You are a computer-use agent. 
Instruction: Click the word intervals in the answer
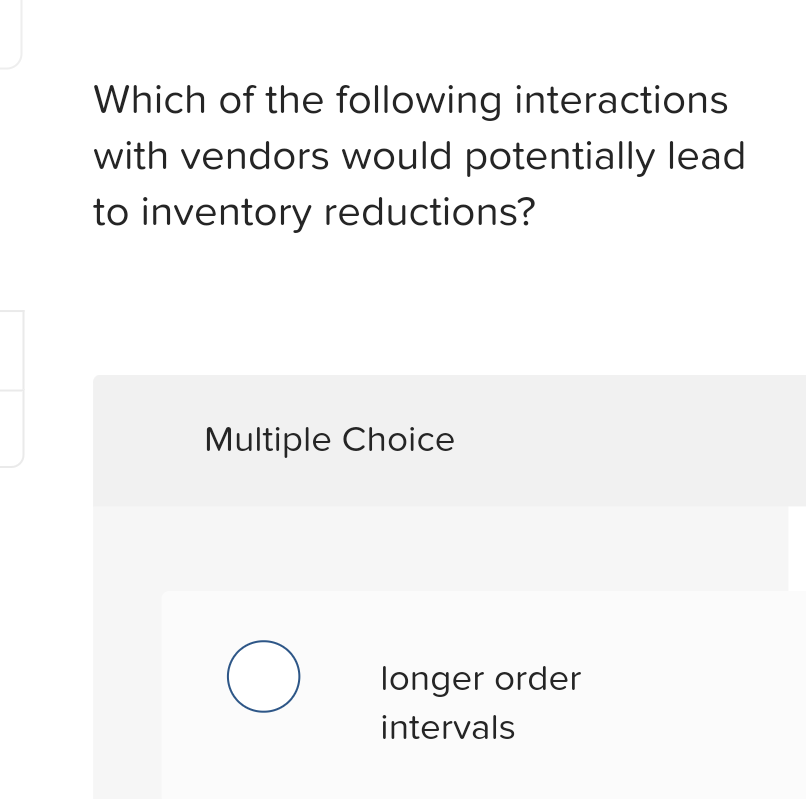coord(447,728)
